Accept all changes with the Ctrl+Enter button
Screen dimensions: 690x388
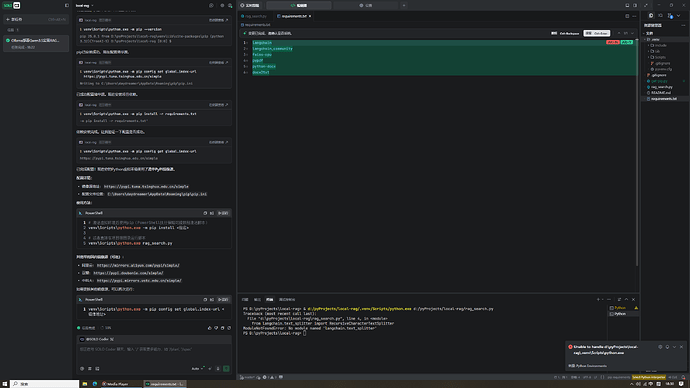(596, 33)
